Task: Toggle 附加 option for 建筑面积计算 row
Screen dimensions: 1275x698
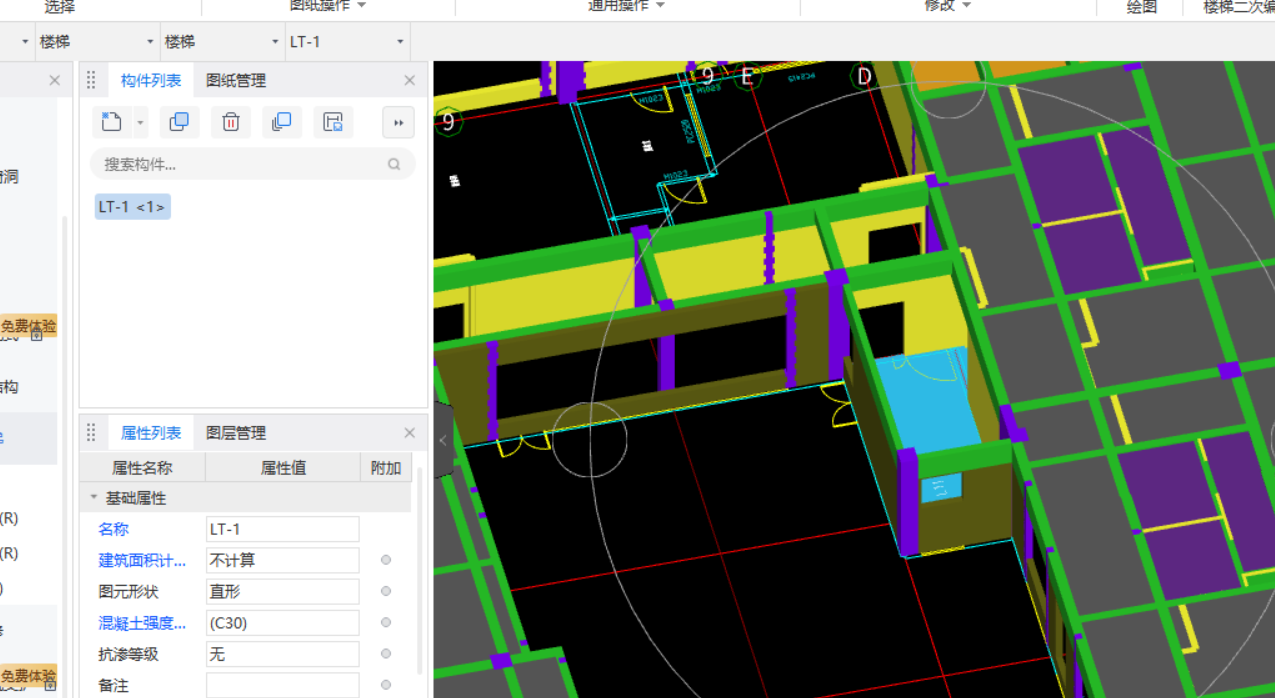Action: point(386,560)
